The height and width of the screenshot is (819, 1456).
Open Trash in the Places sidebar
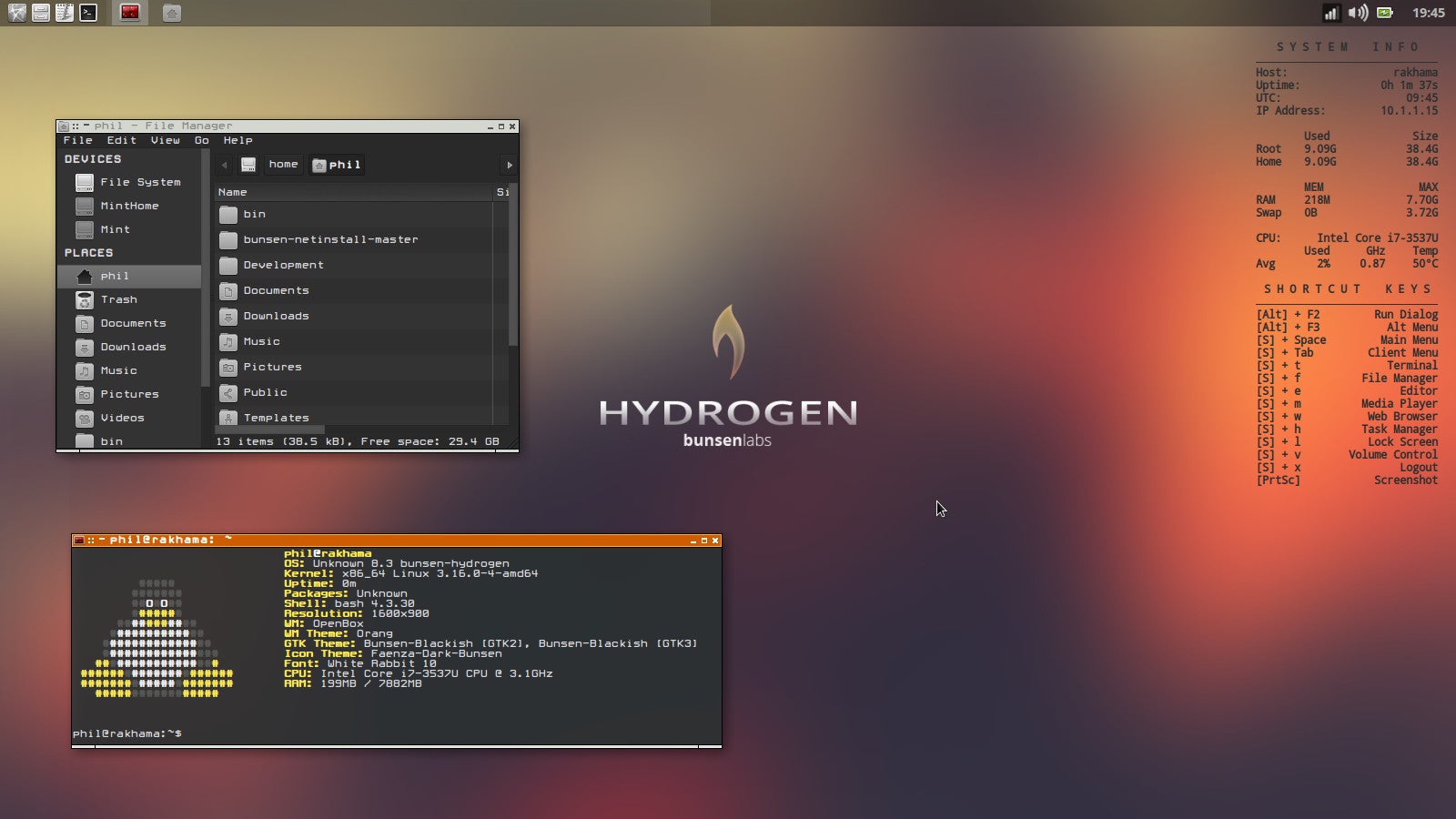118,299
